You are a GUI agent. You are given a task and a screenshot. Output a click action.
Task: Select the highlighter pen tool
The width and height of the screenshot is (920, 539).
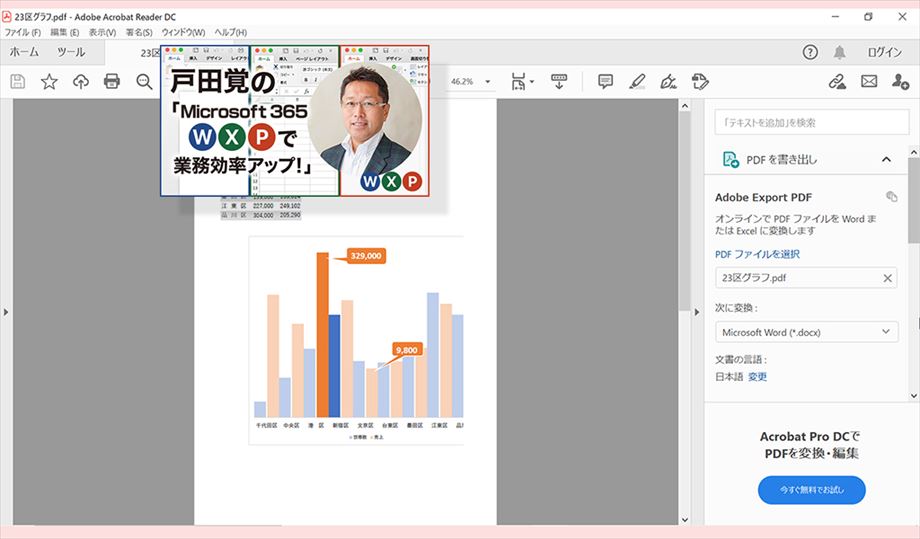[637, 82]
